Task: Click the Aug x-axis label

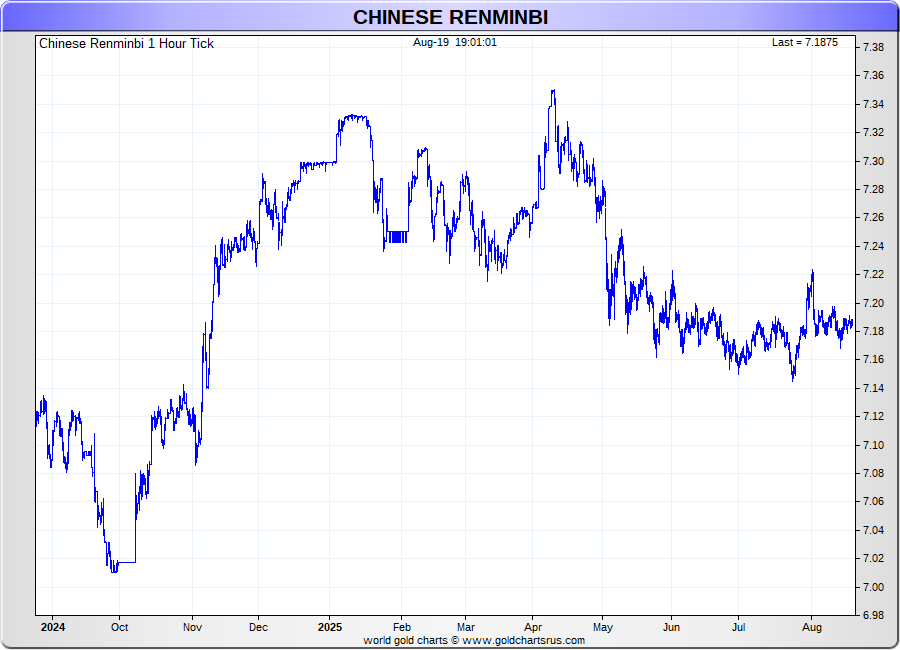Action: point(812,627)
